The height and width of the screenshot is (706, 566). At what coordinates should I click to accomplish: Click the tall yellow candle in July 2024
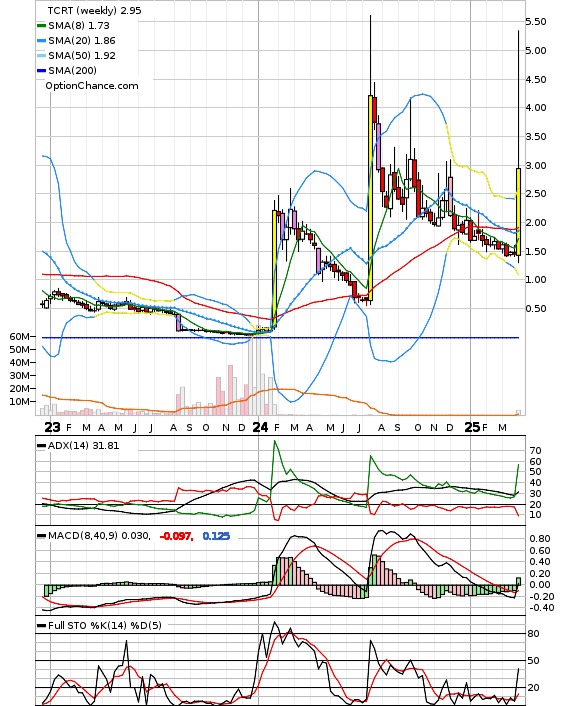[x=370, y=198]
